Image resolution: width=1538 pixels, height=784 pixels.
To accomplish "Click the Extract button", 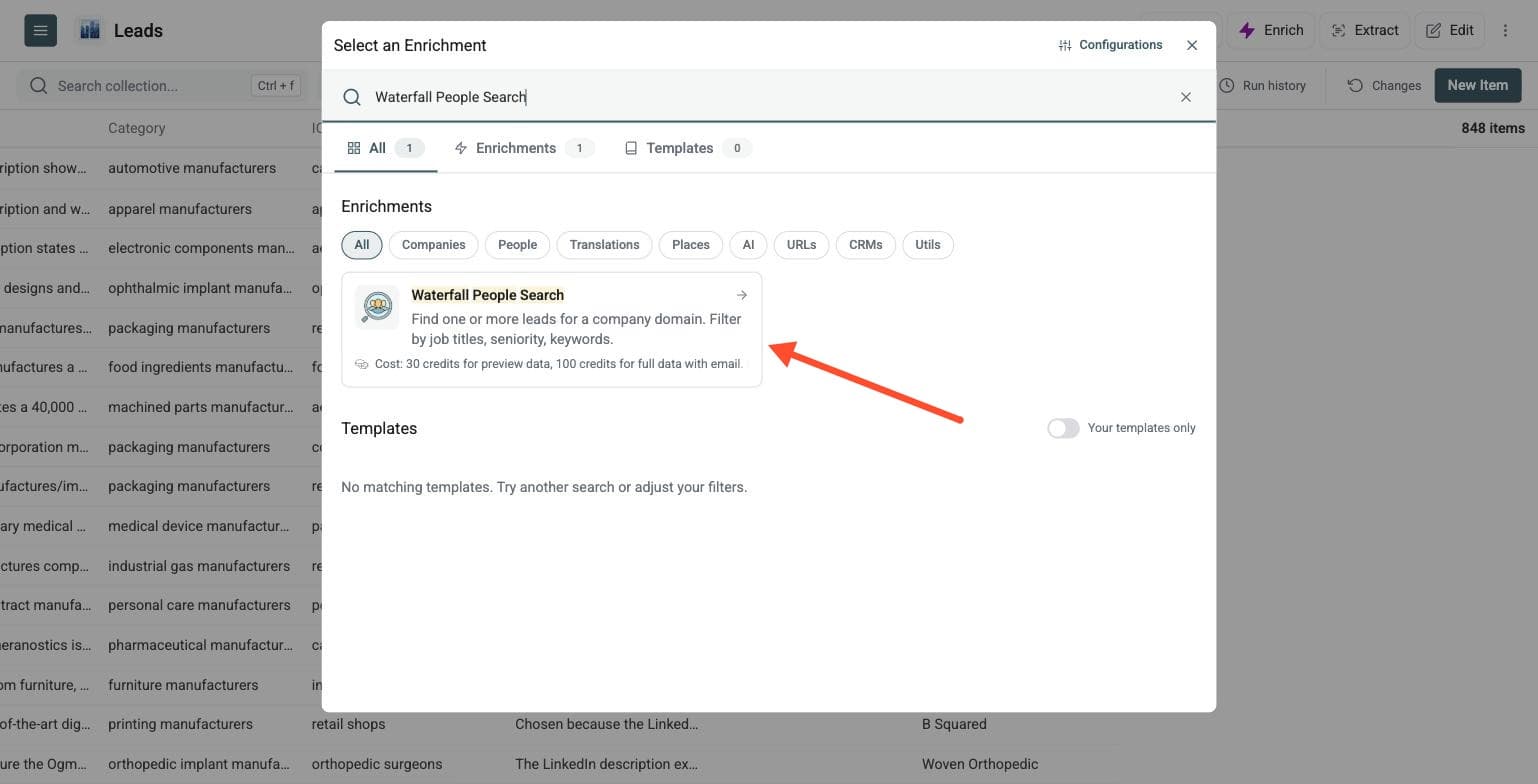I will (x=1365, y=30).
